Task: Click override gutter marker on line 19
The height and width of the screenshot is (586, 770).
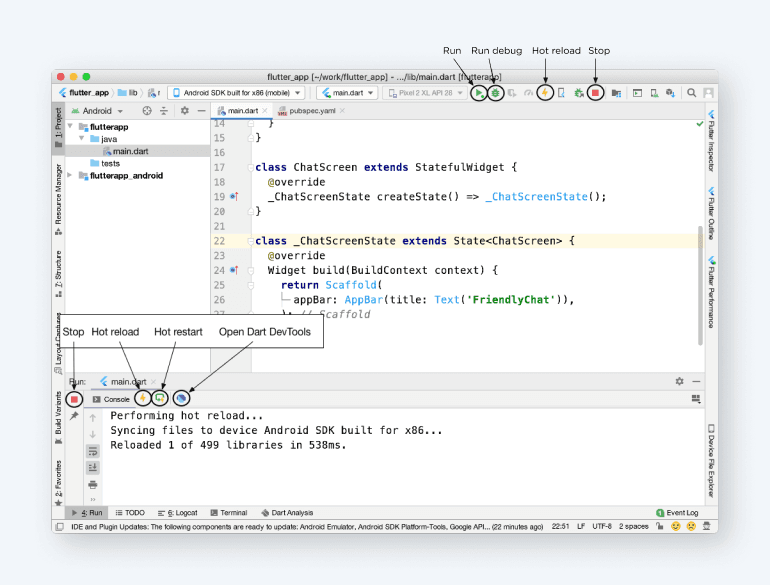Action: (234, 196)
